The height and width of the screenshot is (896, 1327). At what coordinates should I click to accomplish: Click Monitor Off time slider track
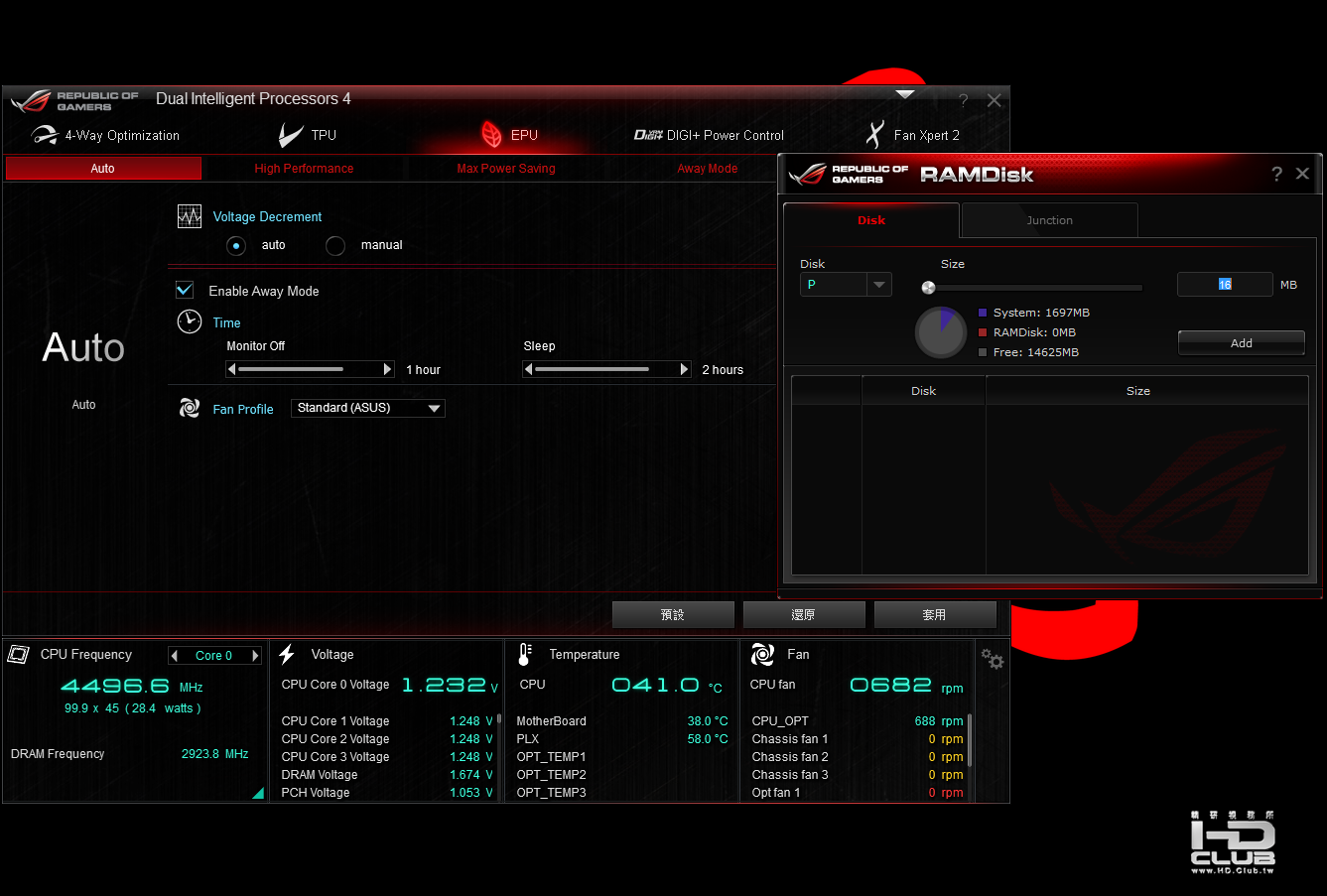pos(310,369)
